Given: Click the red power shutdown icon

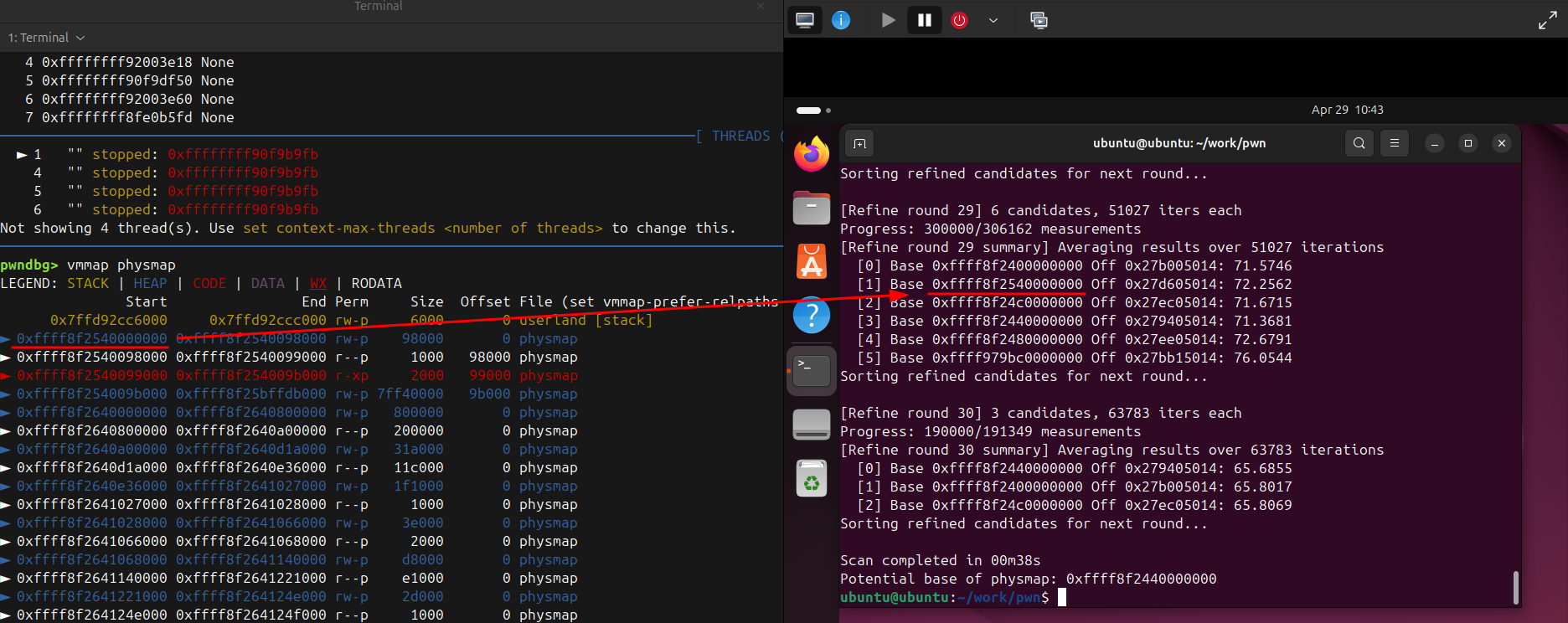Looking at the screenshot, I should pyautogui.click(x=960, y=20).
